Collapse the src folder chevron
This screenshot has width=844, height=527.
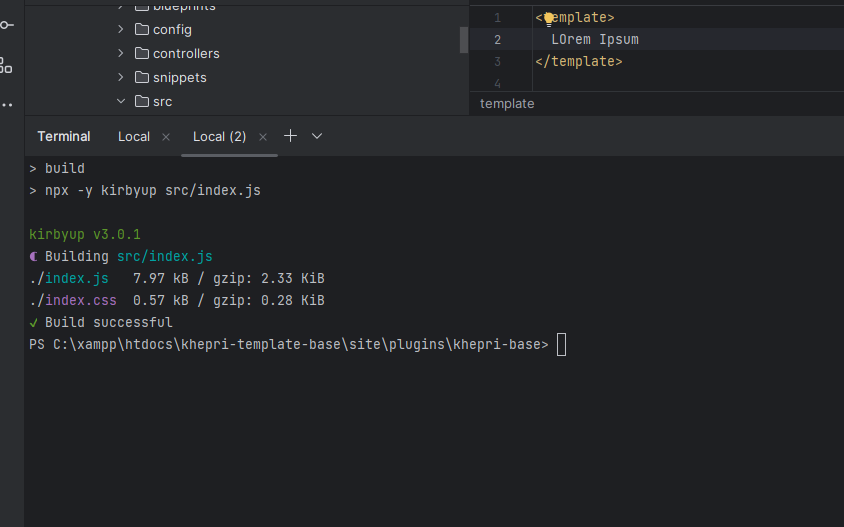[121, 102]
